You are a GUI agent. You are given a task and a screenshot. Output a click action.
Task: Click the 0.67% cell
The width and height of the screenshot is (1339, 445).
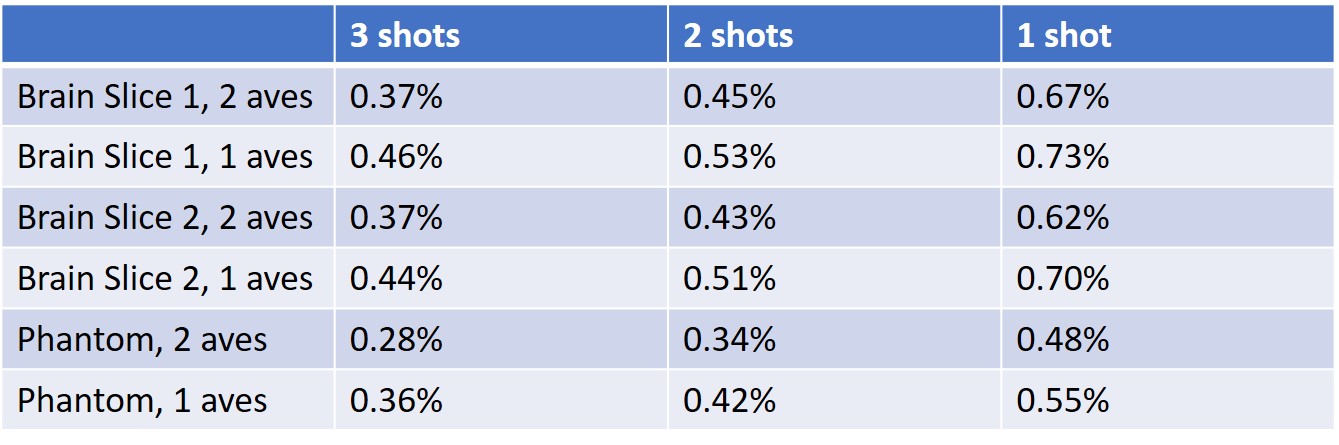tap(1063, 97)
